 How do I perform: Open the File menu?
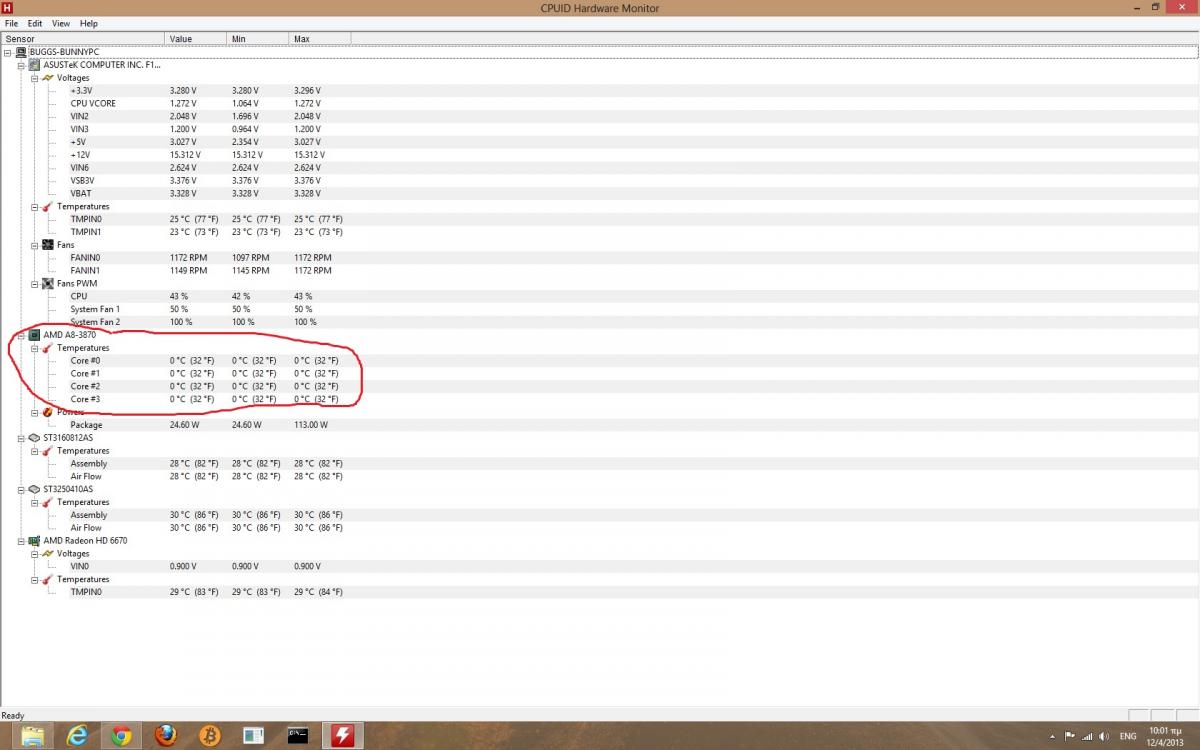click(x=12, y=23)
